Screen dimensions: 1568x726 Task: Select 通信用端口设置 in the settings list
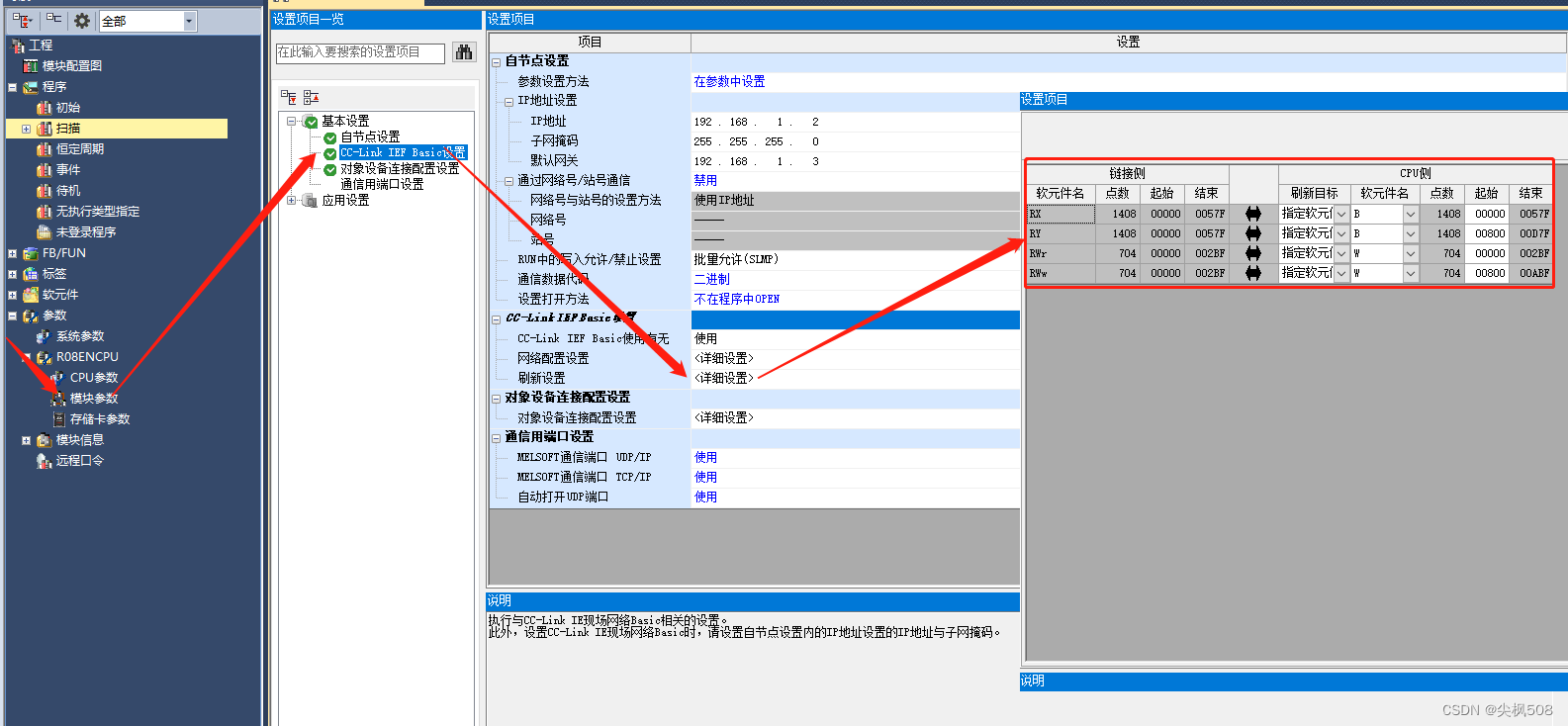tap(382, 185)
